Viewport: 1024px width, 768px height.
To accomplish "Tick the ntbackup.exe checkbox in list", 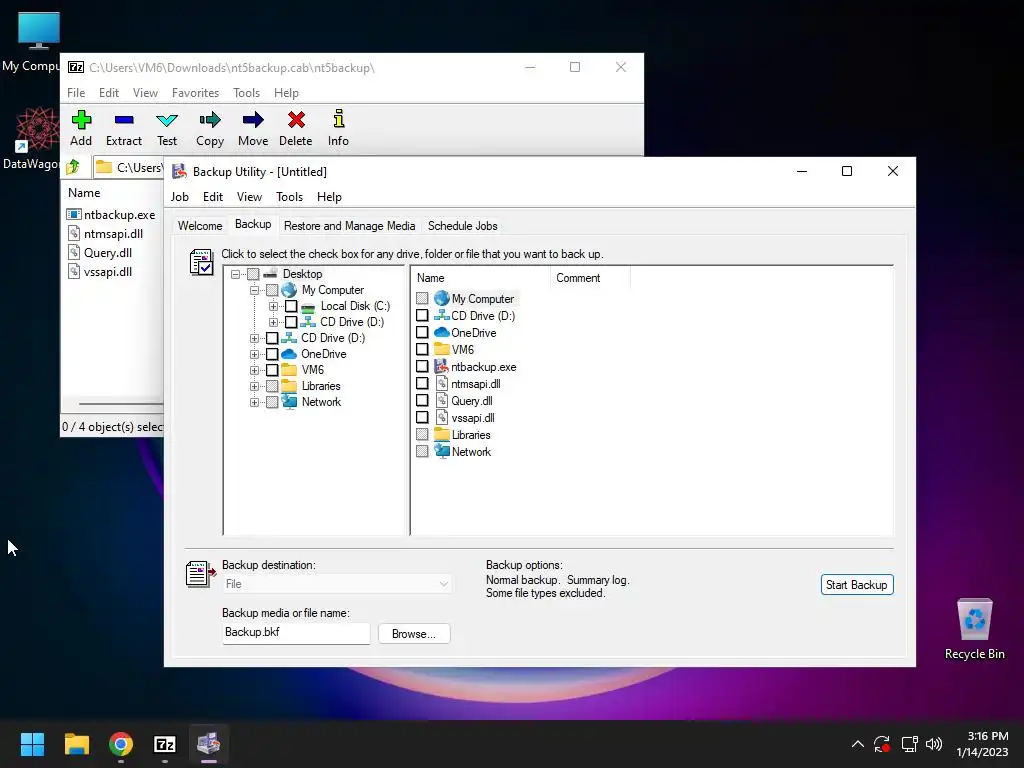I will [423, 366].
